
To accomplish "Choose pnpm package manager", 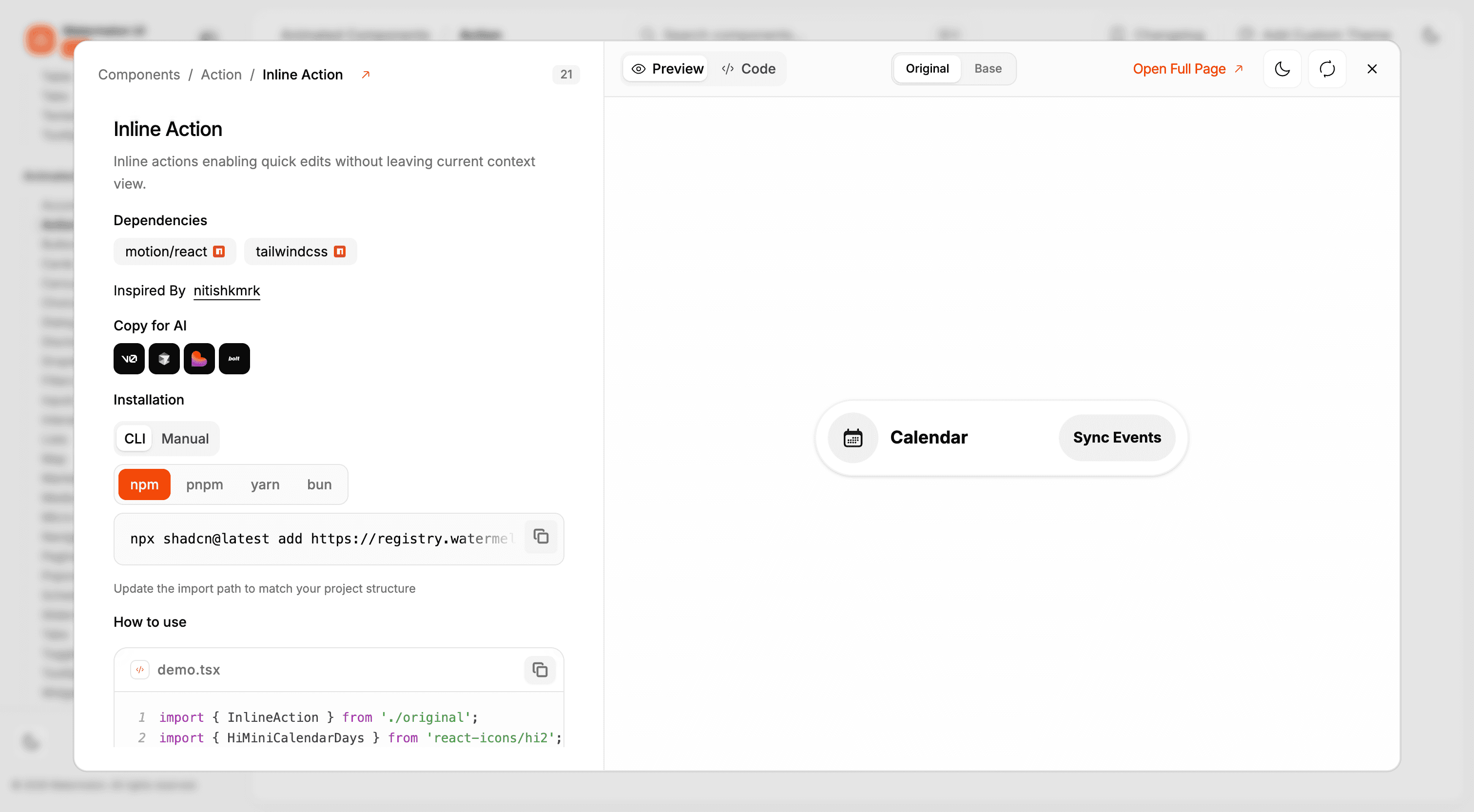I will pyautogui.click(x=204, y=484).
